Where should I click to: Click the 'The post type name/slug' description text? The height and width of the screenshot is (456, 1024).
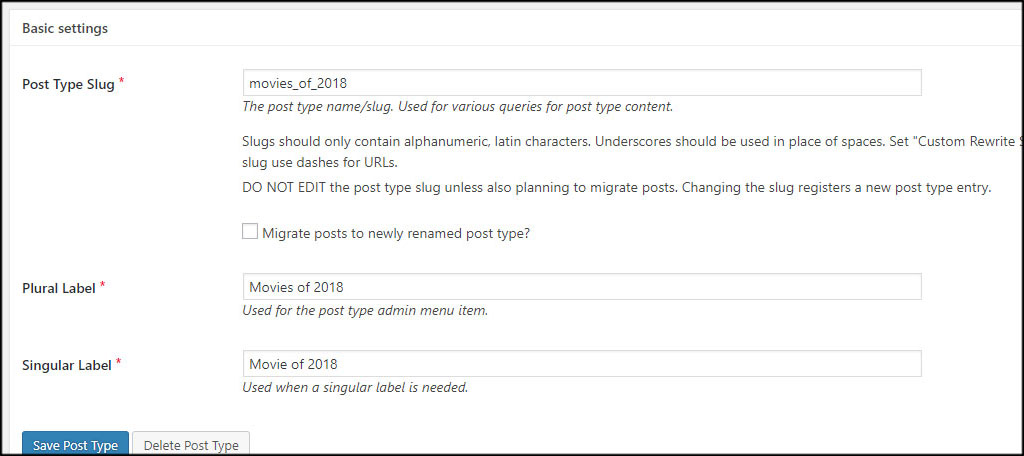pos(457,106)
